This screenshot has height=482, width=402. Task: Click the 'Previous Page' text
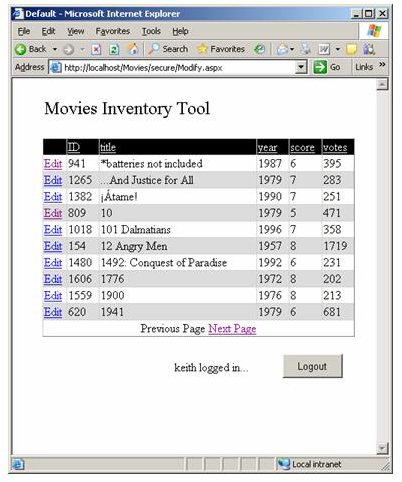click(x=173, y=329)
